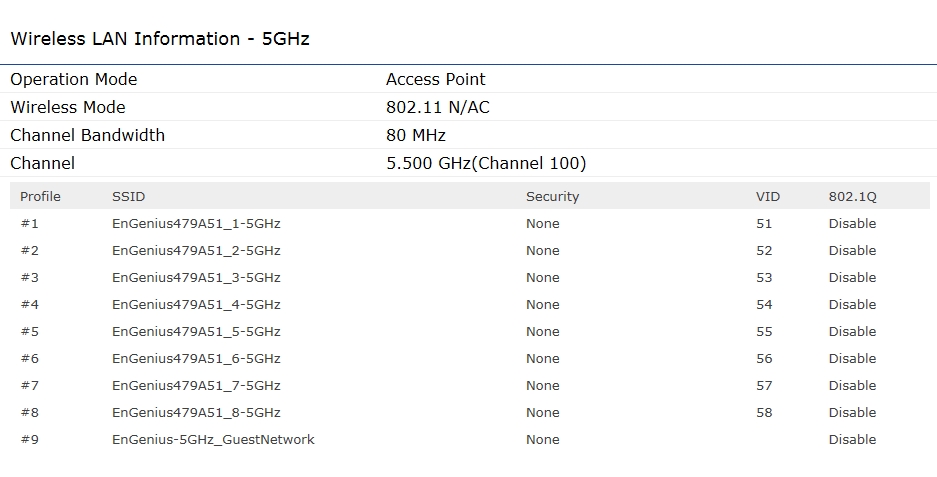Screen dimensions: 937x477
Task: Select SSID EnGenius479A51_5-5GHz
Action: click(x=196, y=331)
